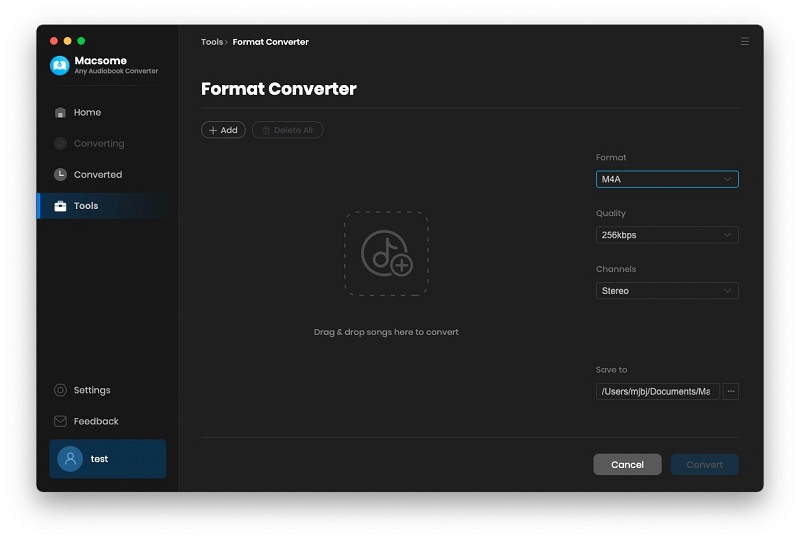Open the Quality dropdown showing 256kbps
This screenshot has height=540, width=800.
point(667,235)
